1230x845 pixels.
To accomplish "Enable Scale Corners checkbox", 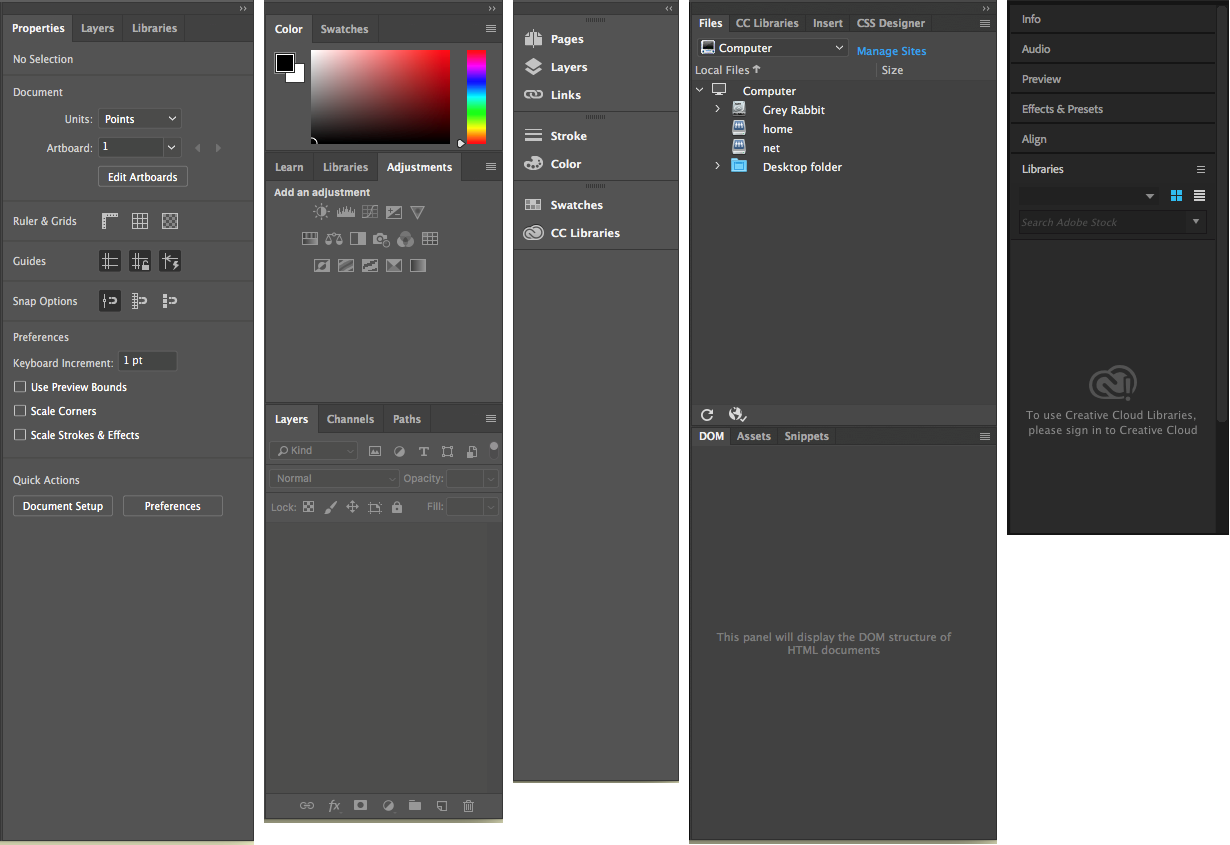I will pos(20,411).
